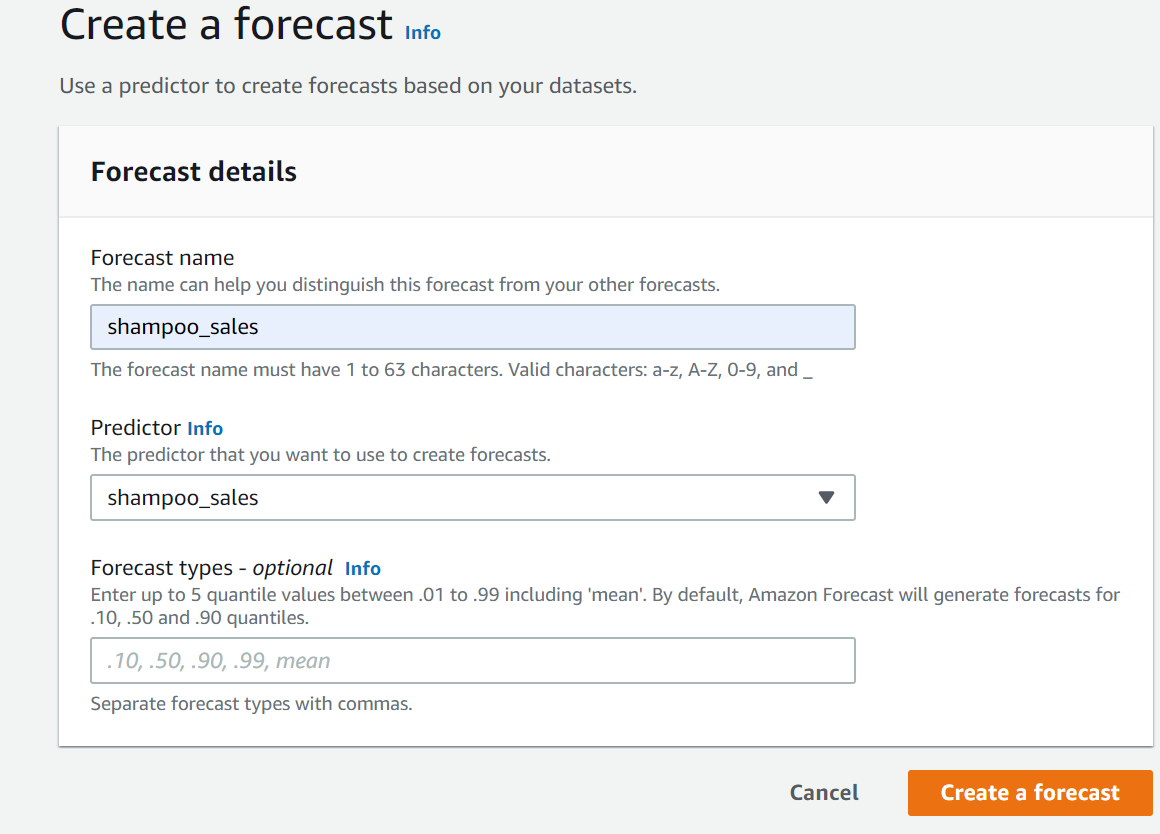The width and height of the screenshot is (1160, 834).
Task: Click the 'Forecast name' field label
Action: (162, 257)
